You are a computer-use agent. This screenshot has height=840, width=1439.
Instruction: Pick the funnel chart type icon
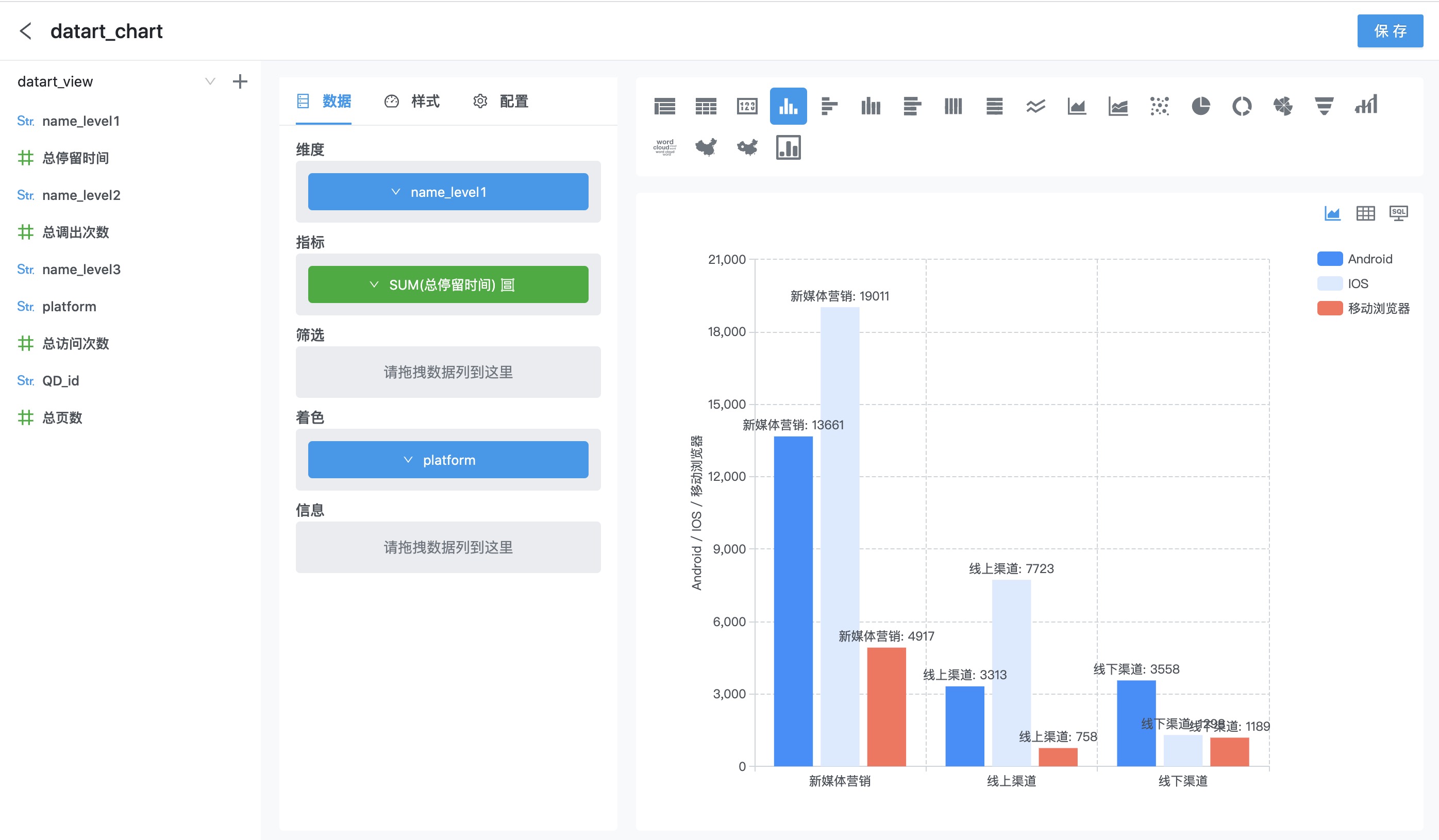coord(1324,106)
